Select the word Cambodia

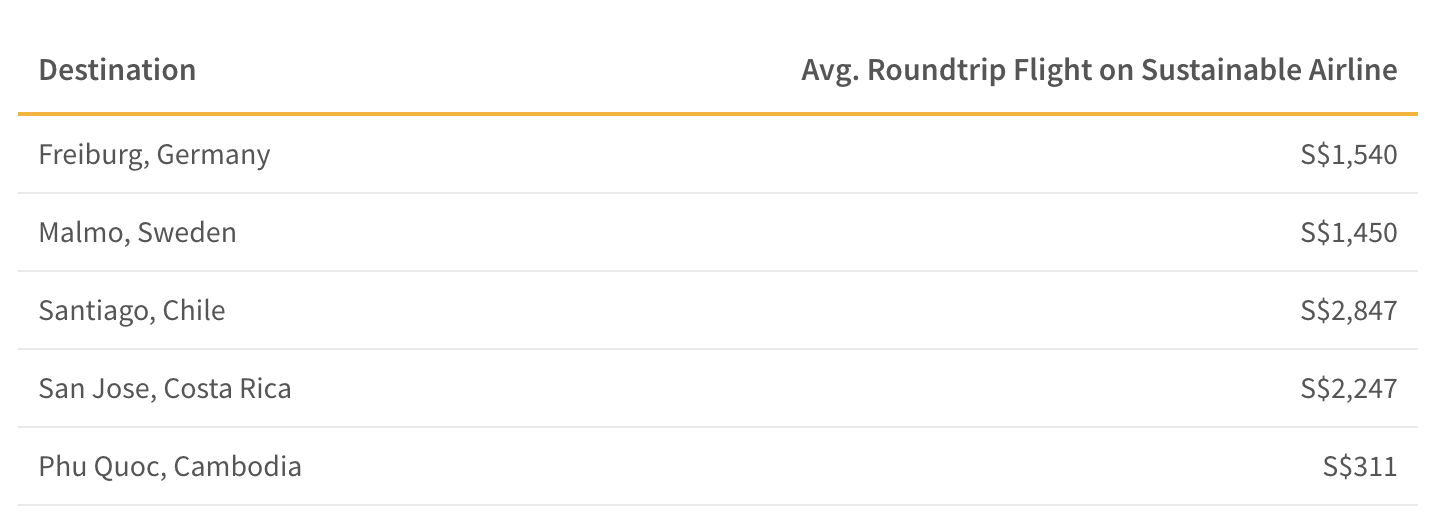(237, 466)
